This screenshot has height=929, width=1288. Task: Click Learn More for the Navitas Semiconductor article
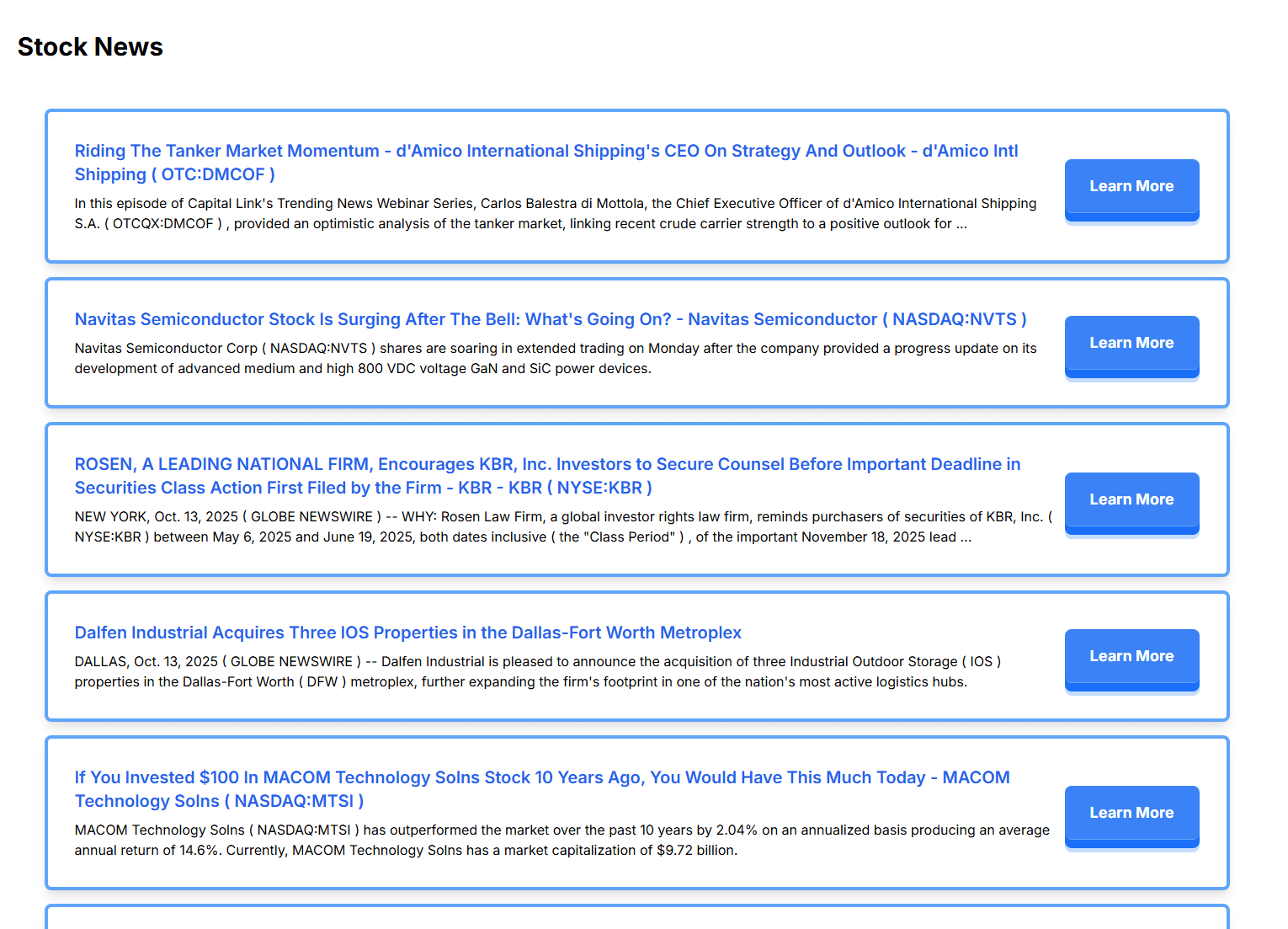click(1131, 342)
